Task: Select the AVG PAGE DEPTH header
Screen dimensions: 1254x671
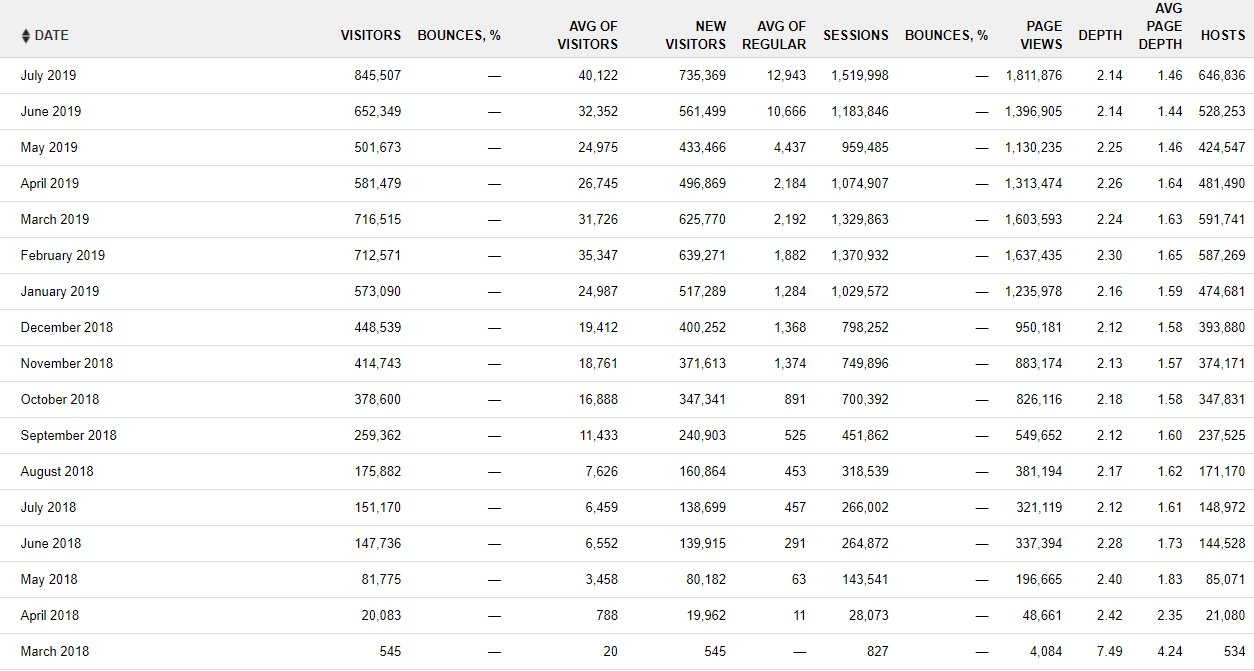Action: tap(1160, 26)
